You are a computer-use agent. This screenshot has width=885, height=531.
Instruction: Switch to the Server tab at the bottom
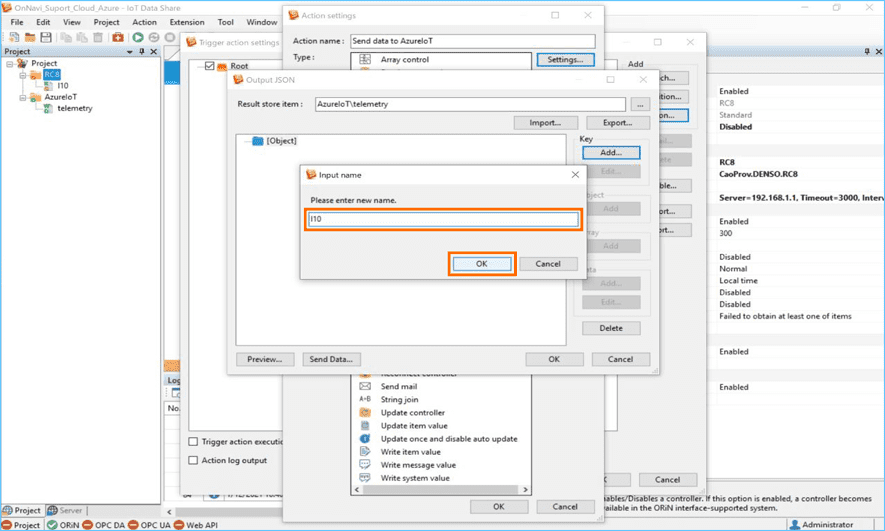65,510
